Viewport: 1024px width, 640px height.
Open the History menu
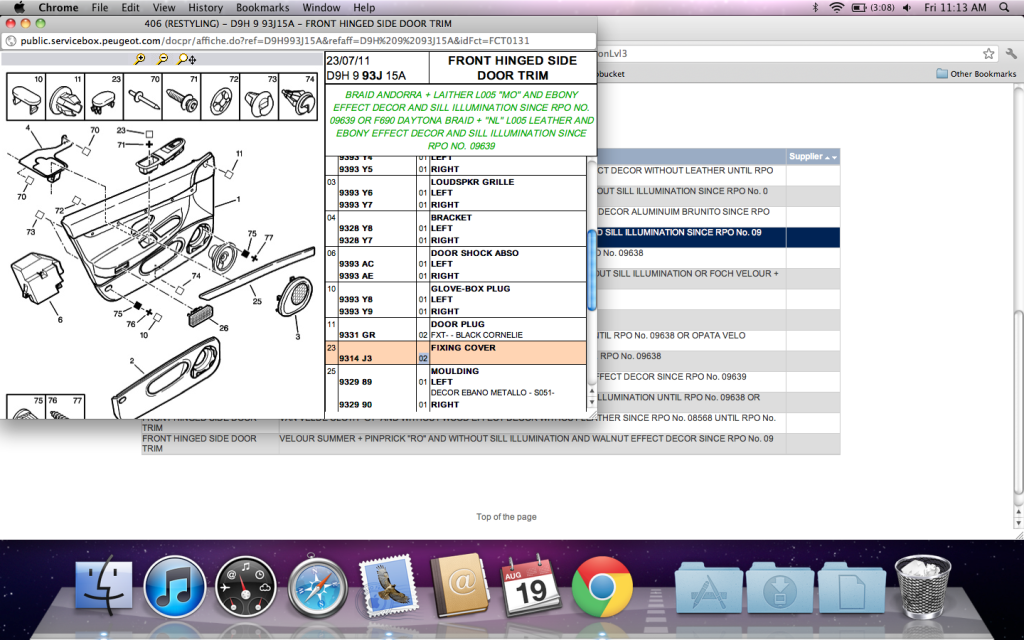tap(205, 8)
